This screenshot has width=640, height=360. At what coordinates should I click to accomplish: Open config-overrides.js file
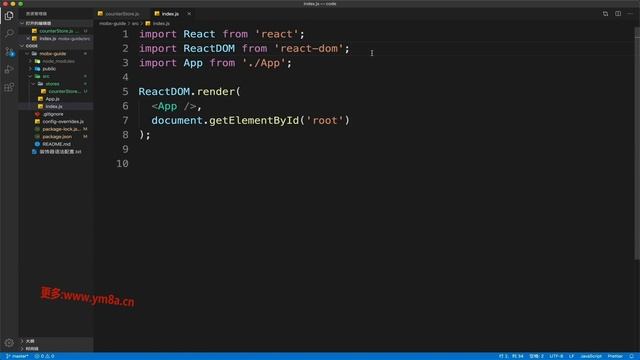[x=63, y=122]
